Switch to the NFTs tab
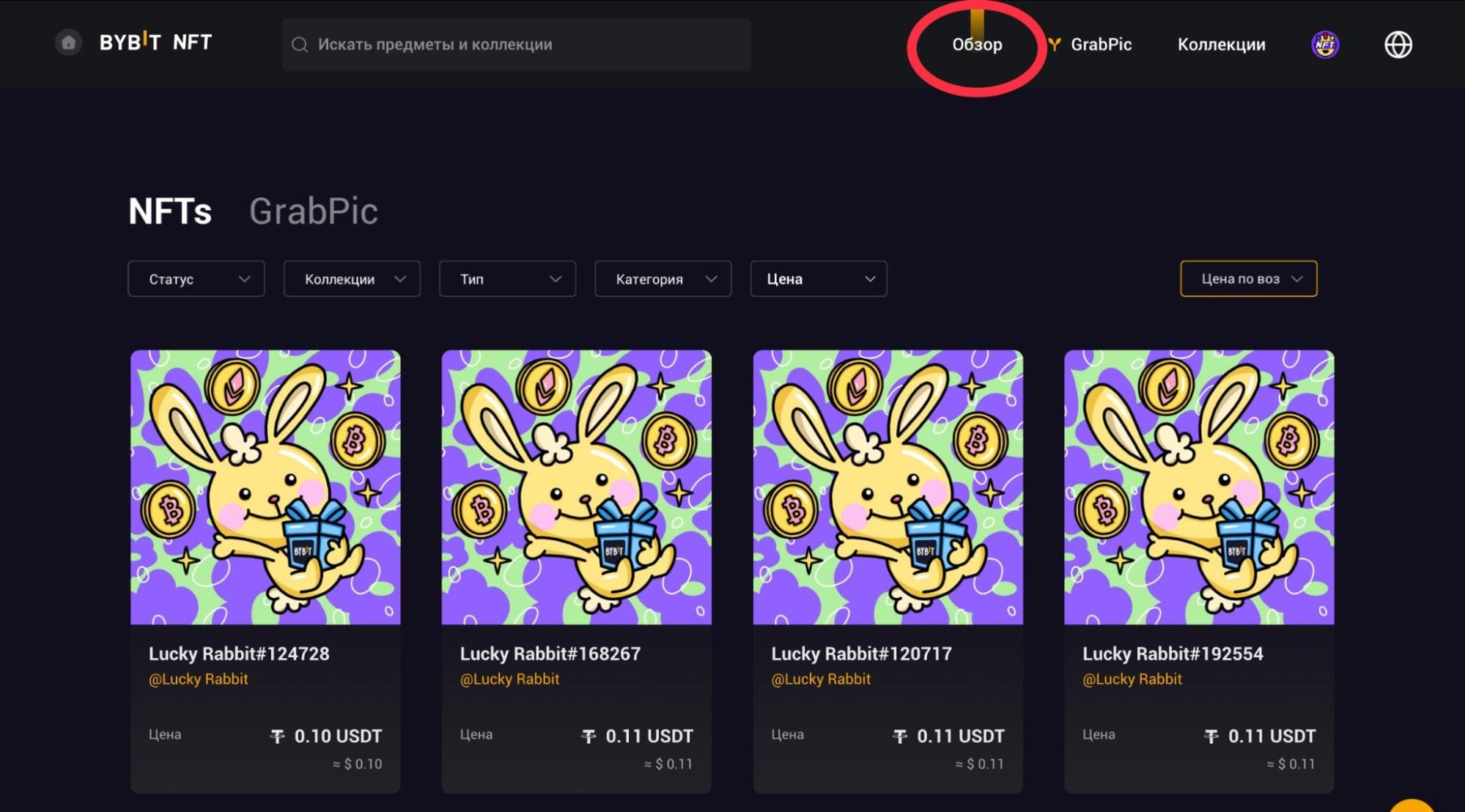The width and height of the screenshot is (1465, 812). [170, 211]
